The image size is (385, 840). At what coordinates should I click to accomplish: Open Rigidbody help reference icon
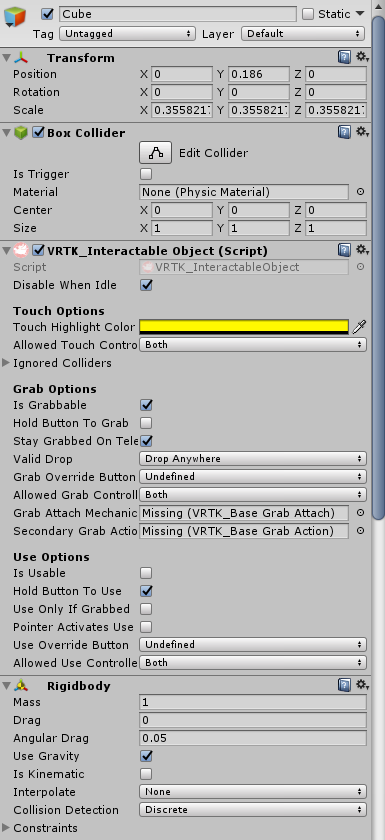[x=344, y=685]
